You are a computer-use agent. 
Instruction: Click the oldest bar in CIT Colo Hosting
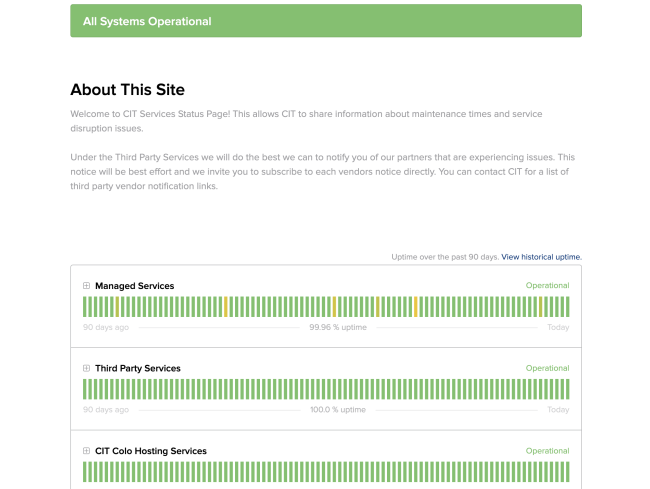click(85, 472)
